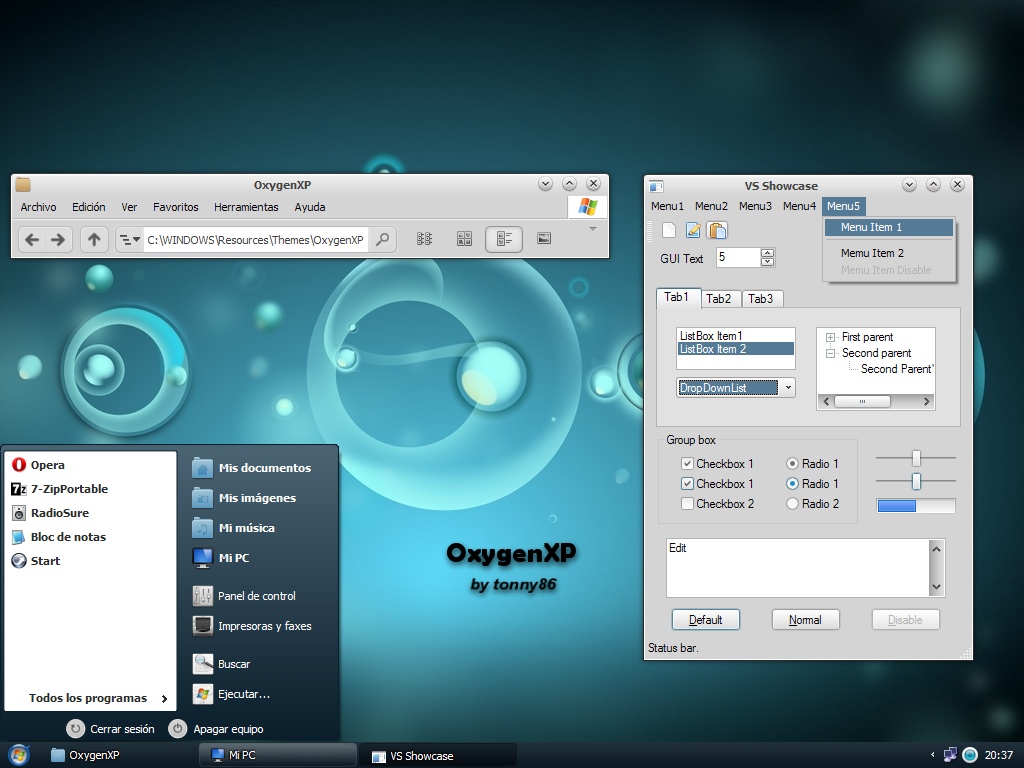Go forward in OxygenXP explorer window
This screenshot has width=1024, height=768.
click(x=58, y=240)
